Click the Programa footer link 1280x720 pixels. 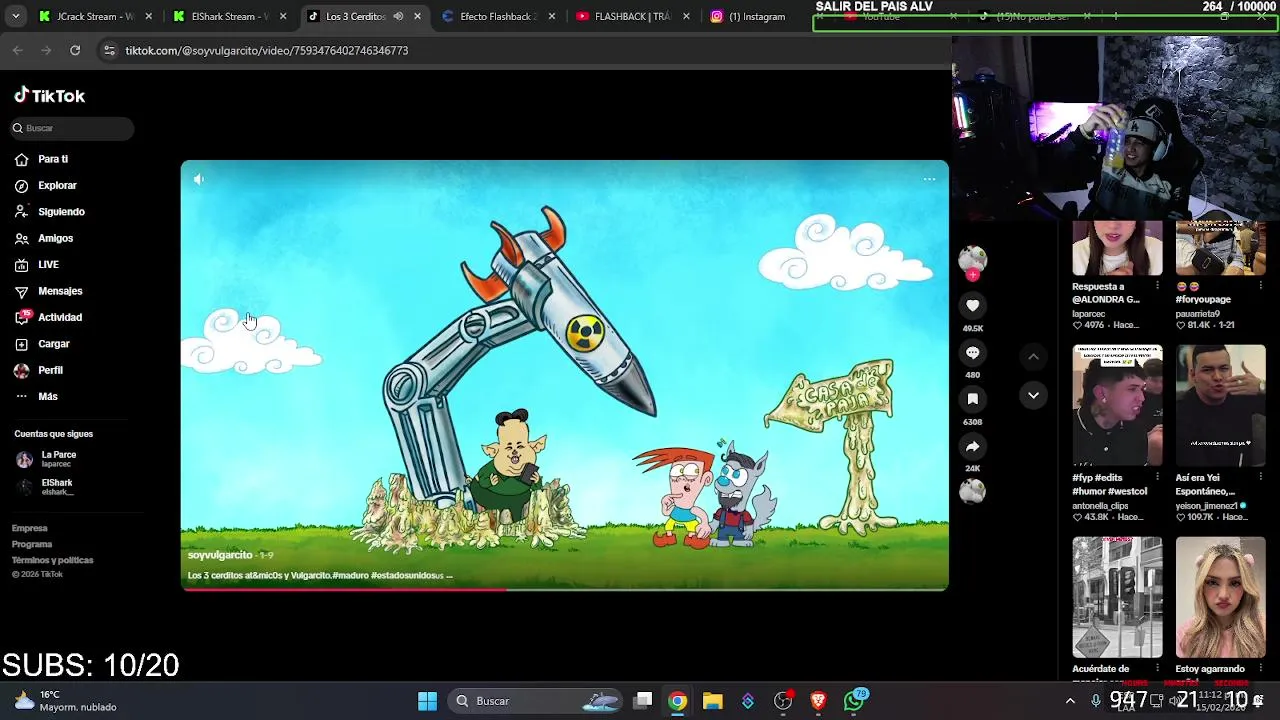[32, 544]
